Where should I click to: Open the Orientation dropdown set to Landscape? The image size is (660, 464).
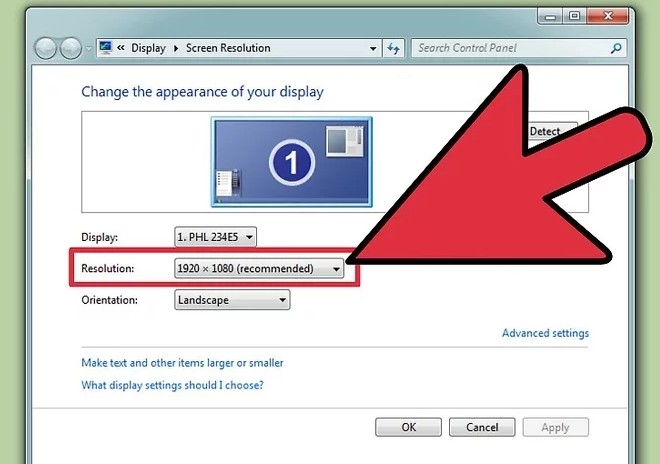(232, 299)
